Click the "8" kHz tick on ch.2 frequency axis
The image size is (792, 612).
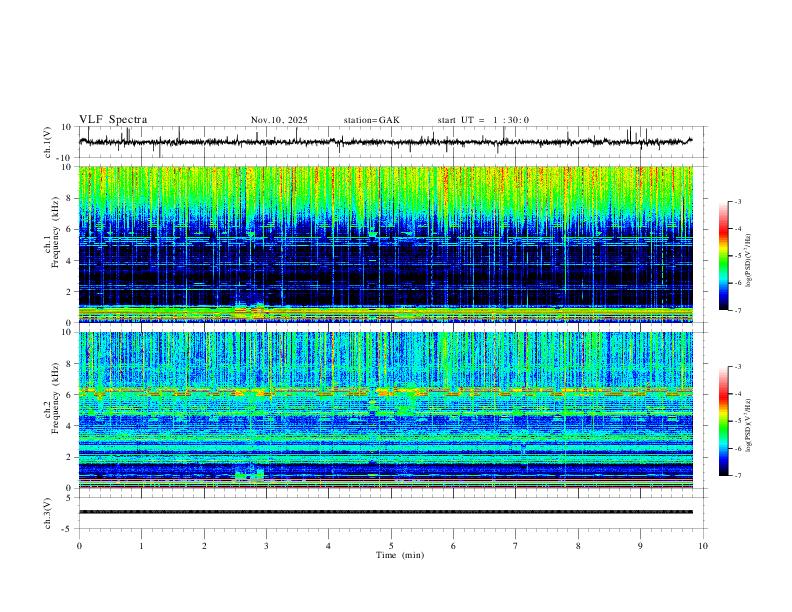[x=69, y=364]
